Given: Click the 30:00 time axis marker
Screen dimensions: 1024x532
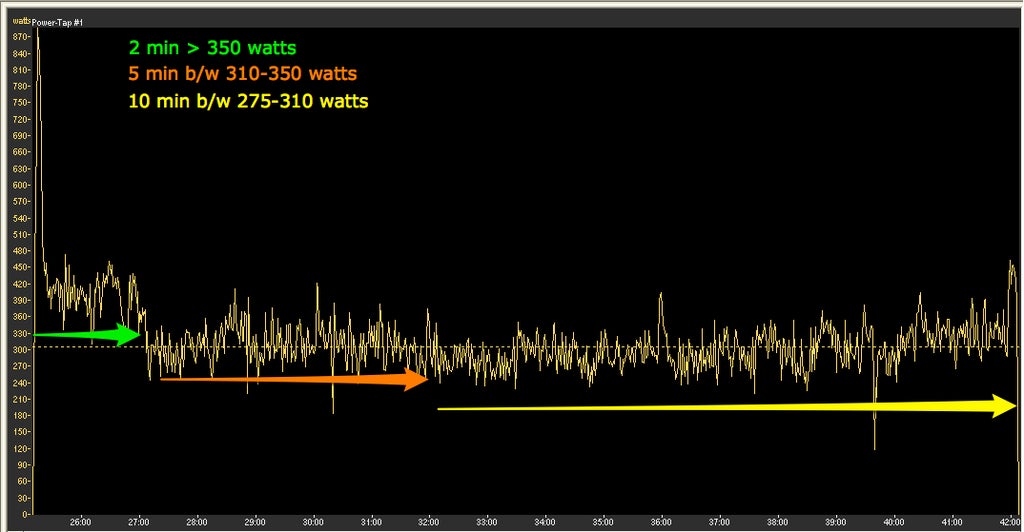Looking at the screenshot, I should [x=313, y=521].
